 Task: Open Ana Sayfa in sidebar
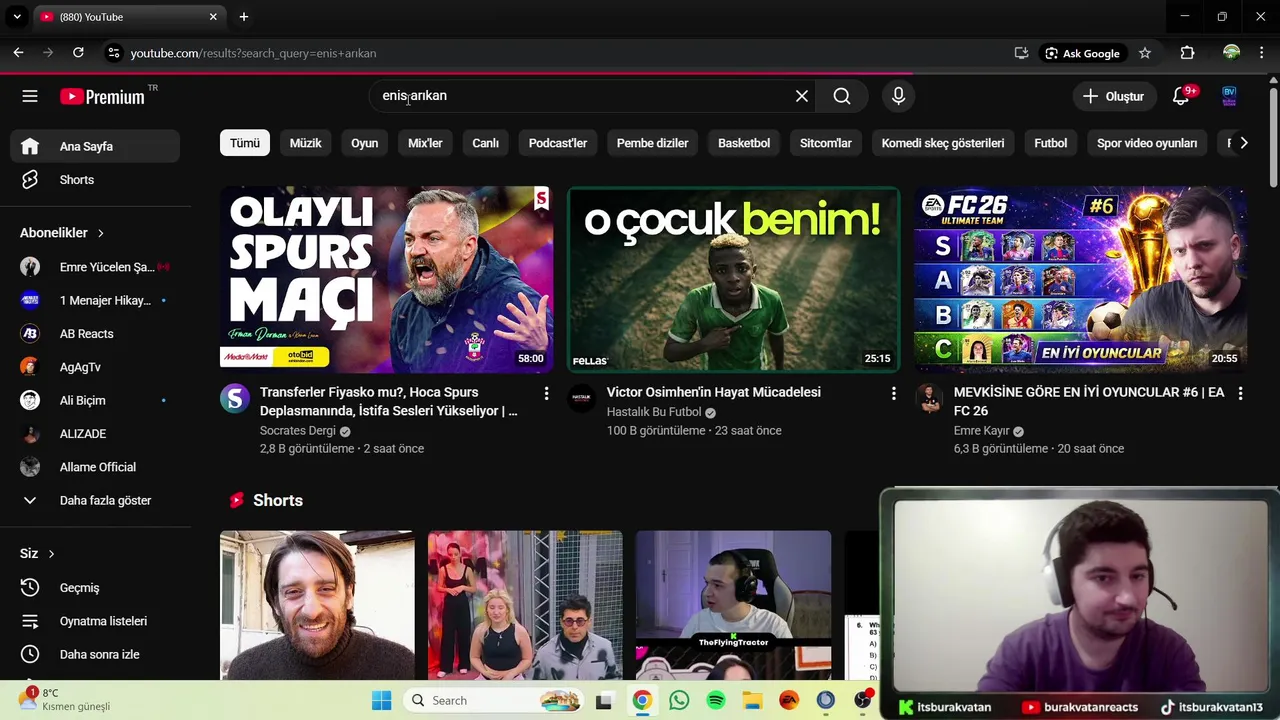pos(96,146)
